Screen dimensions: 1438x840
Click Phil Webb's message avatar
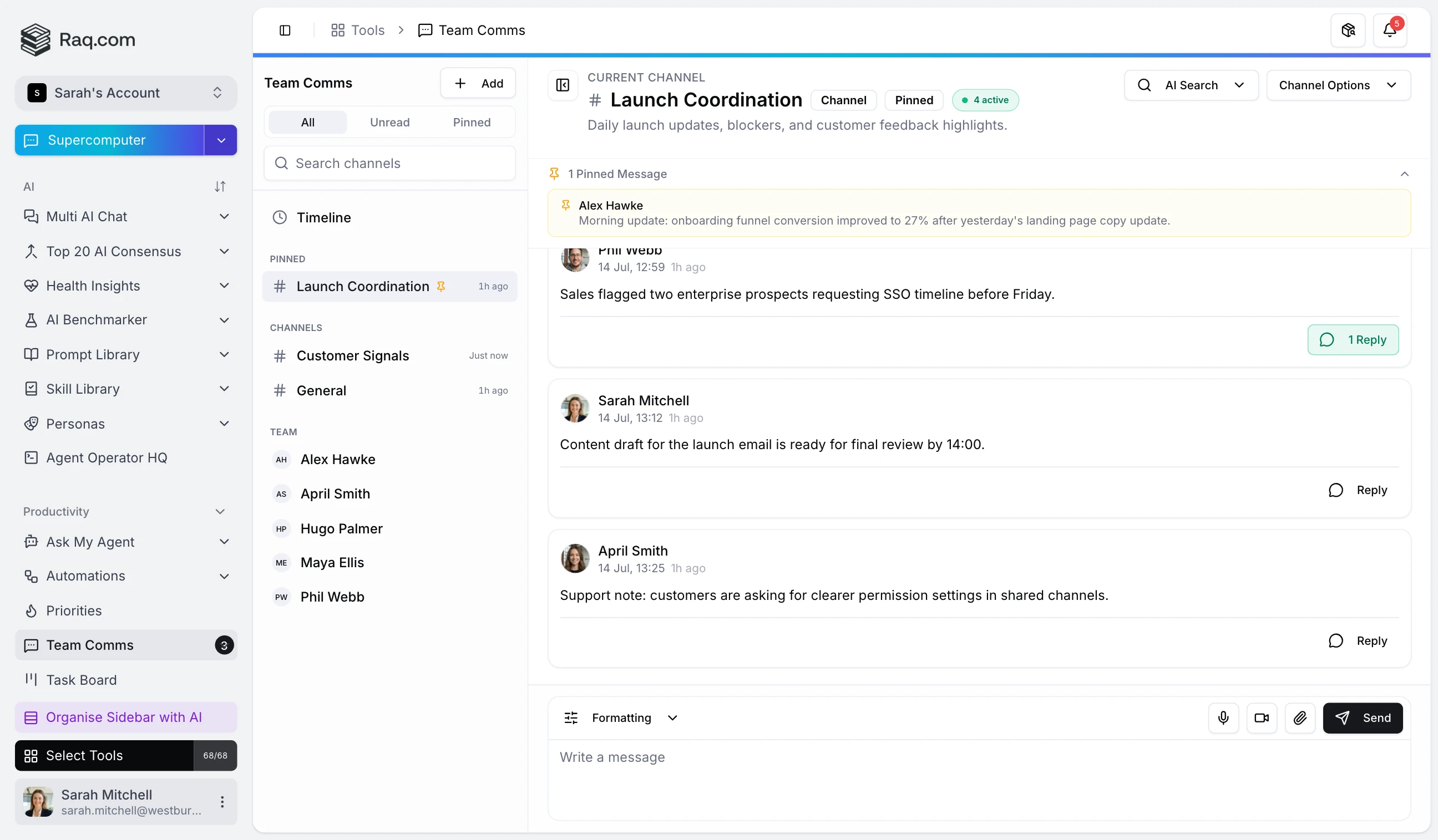pos(575,259)
